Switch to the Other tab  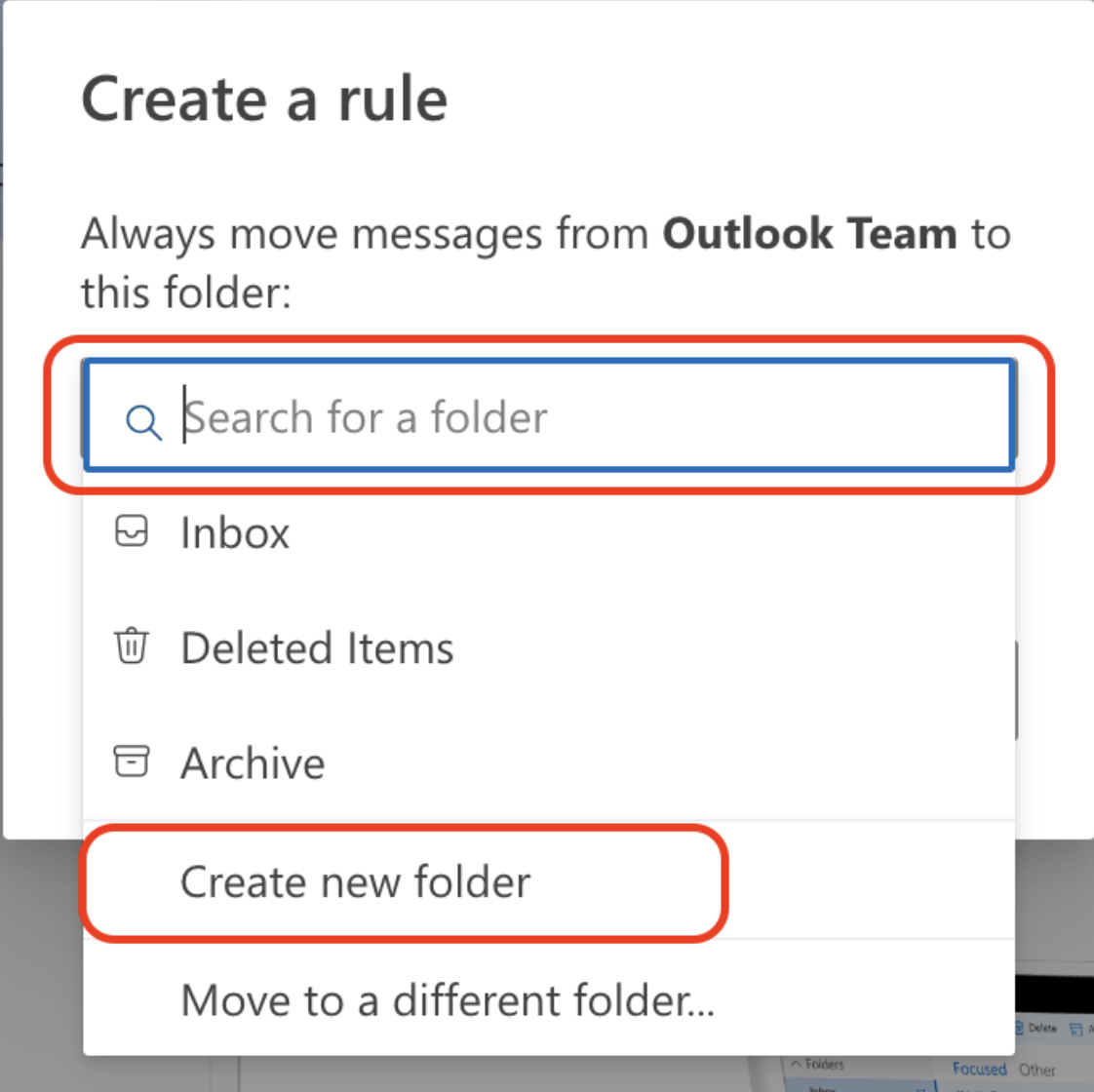[x=1037, y=1070]
